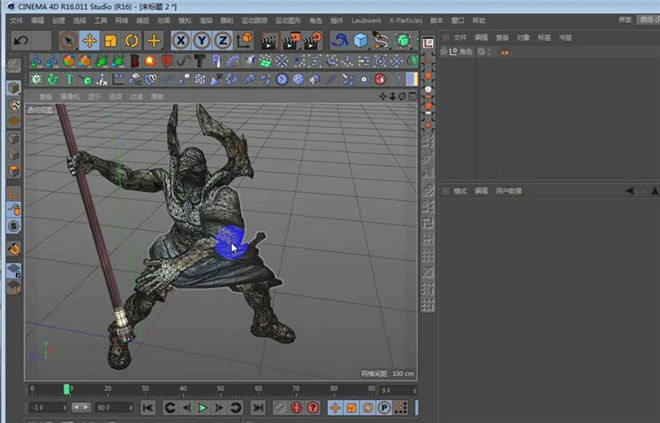Play the animation forward
The image size is (660, 423).
click(x=202, y=407)
